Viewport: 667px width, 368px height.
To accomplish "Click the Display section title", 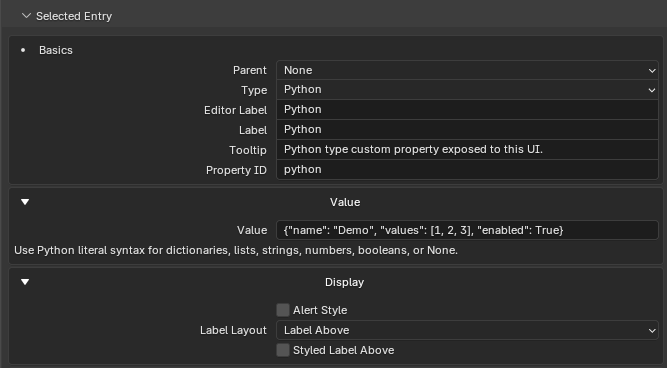I will click(345, 282).
